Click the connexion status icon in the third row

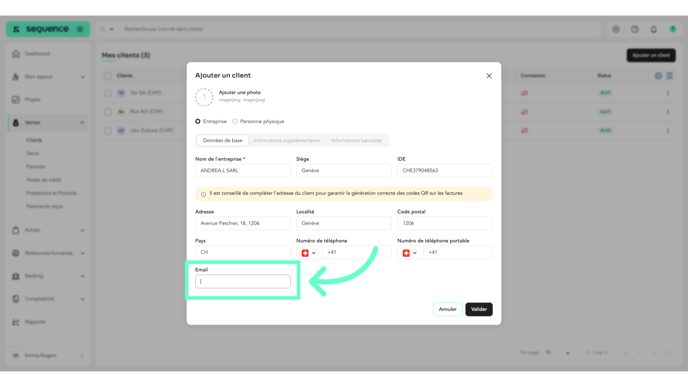[524, 130]
